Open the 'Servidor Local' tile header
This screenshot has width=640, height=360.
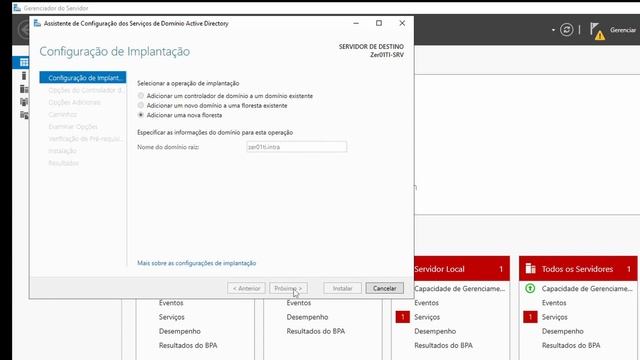tap(462, 269)
